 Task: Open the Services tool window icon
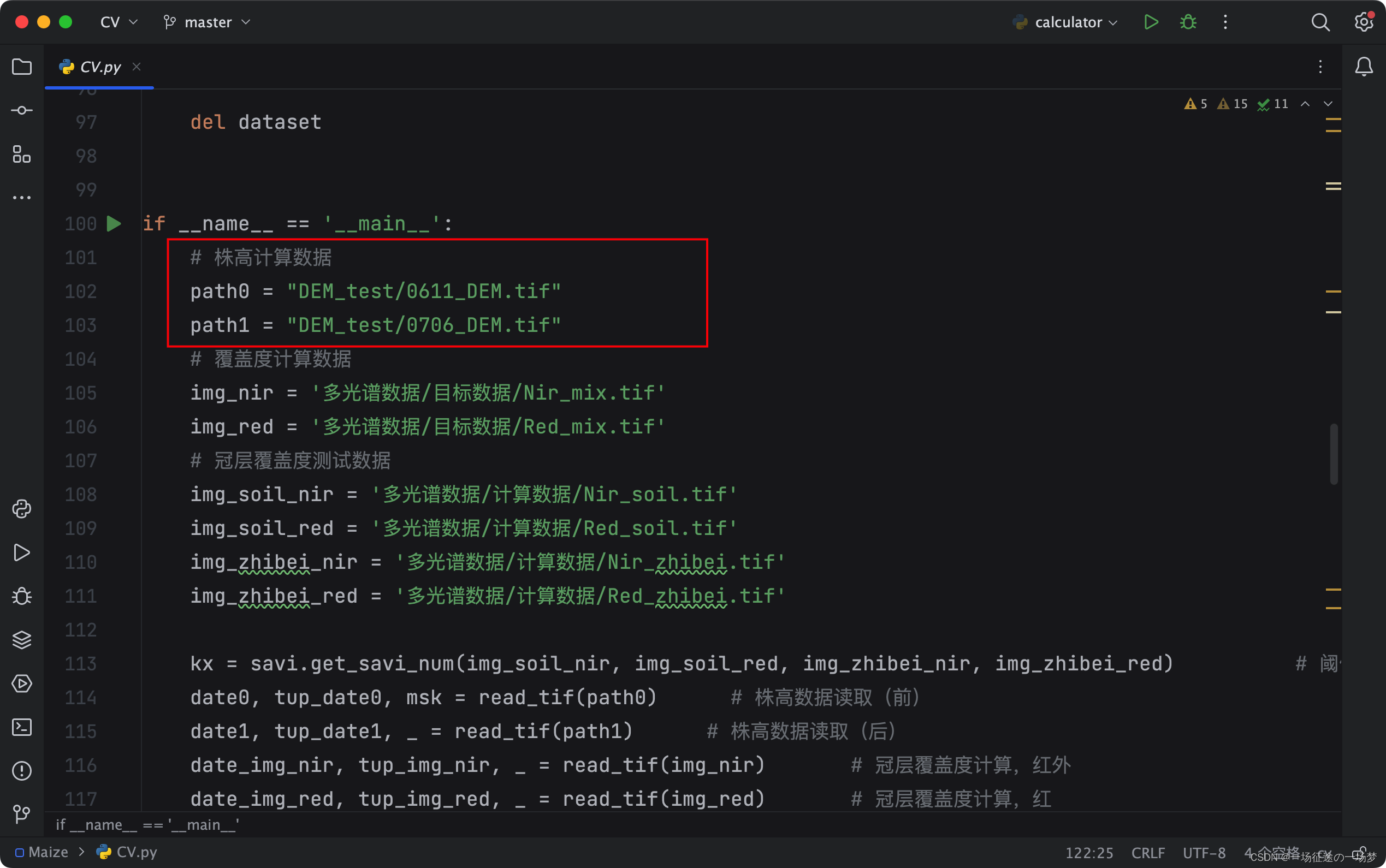[22, 683]
